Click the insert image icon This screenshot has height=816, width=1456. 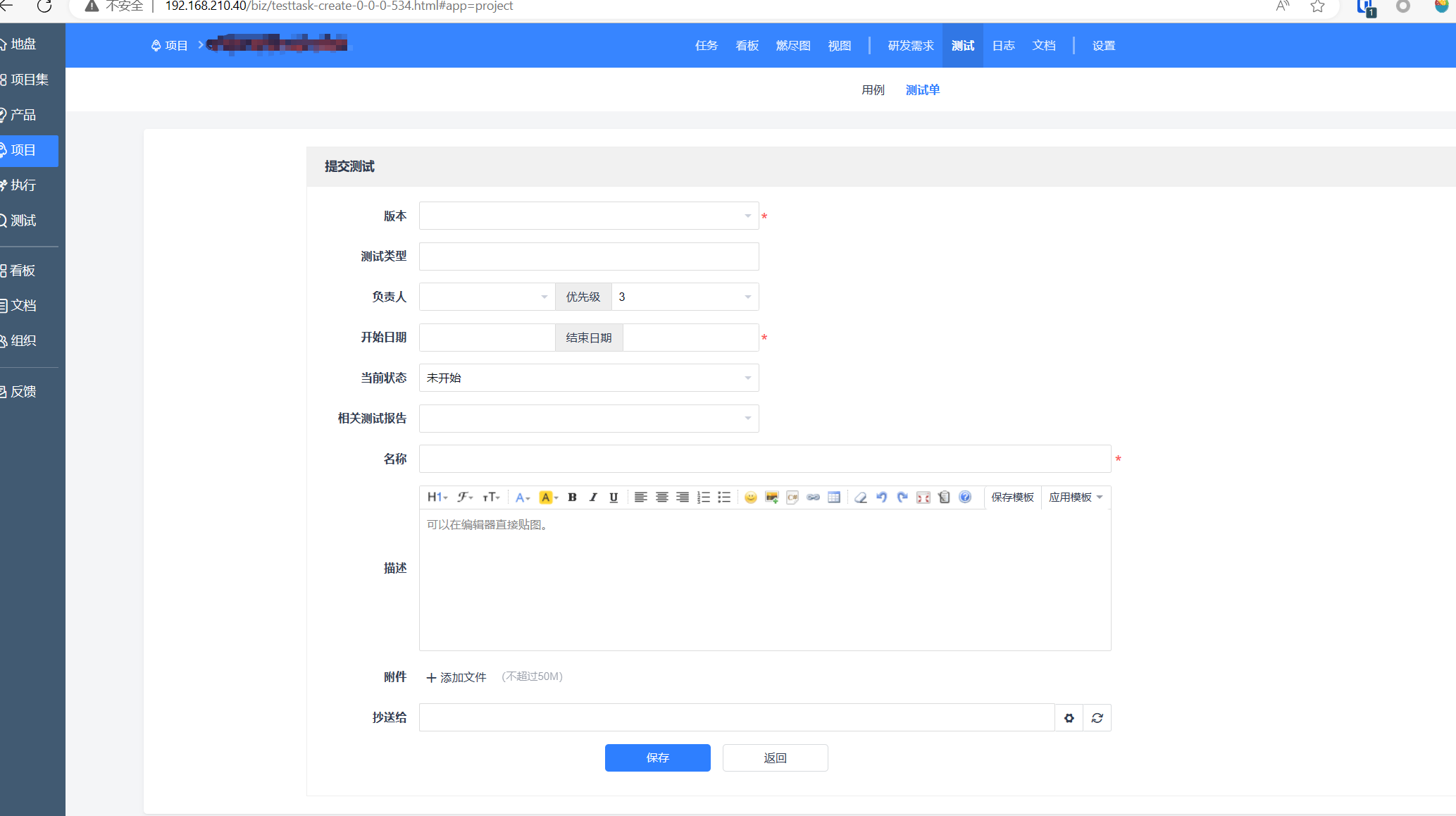tap(772, 497)
